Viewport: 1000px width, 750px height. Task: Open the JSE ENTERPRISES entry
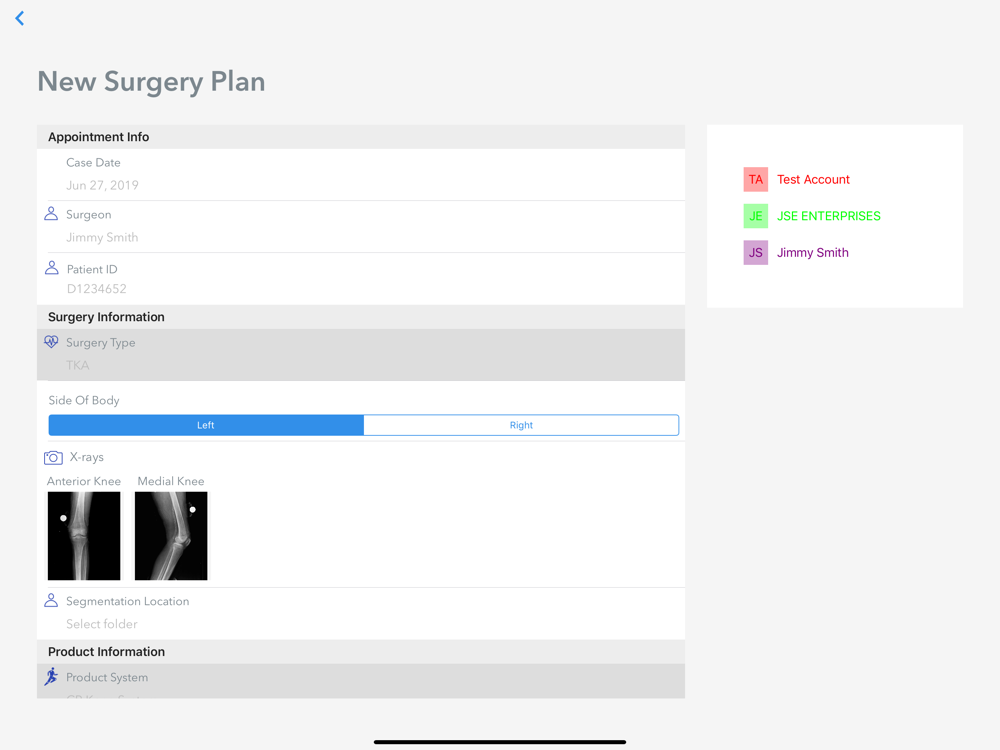(828, 216)
